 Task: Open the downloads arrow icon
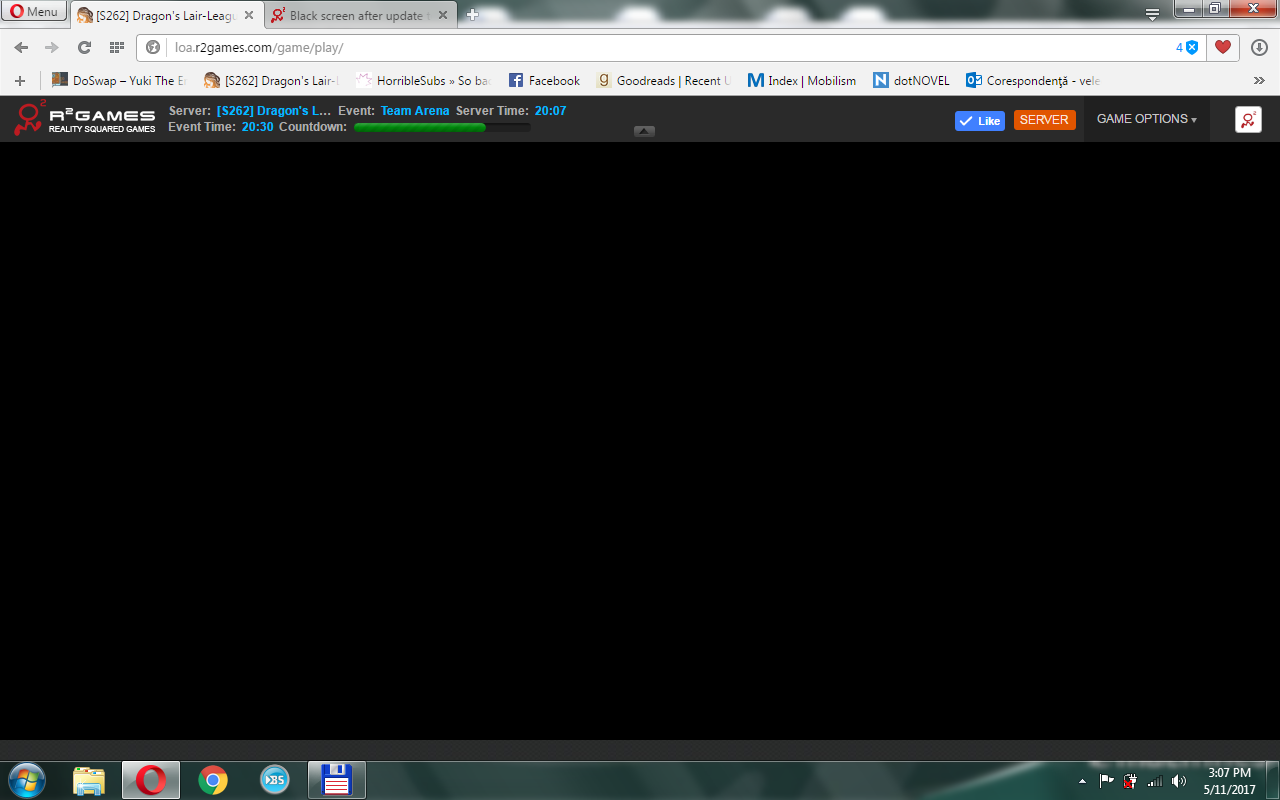tap(1259, 47)
